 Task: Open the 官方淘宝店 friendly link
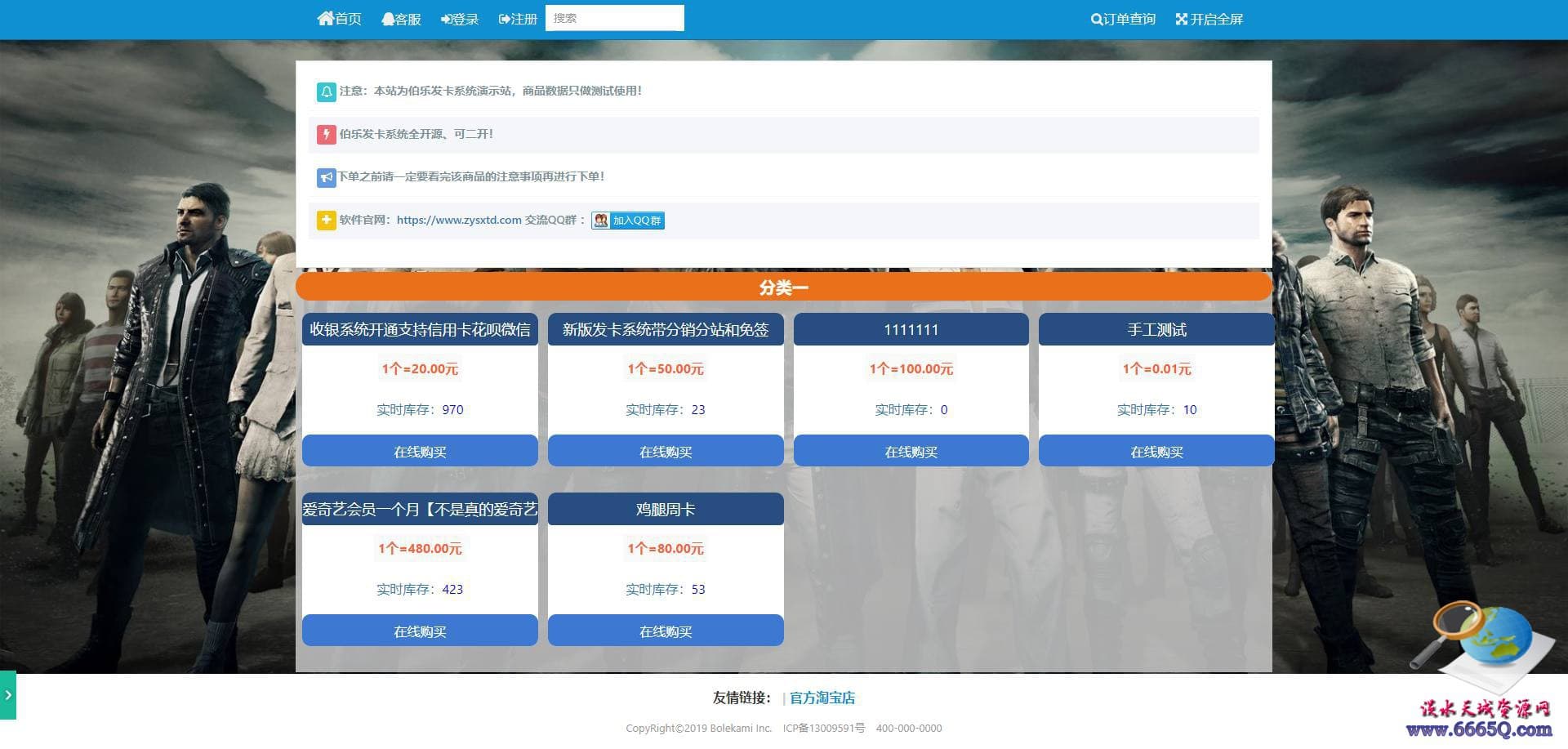(x=822, y=698)
